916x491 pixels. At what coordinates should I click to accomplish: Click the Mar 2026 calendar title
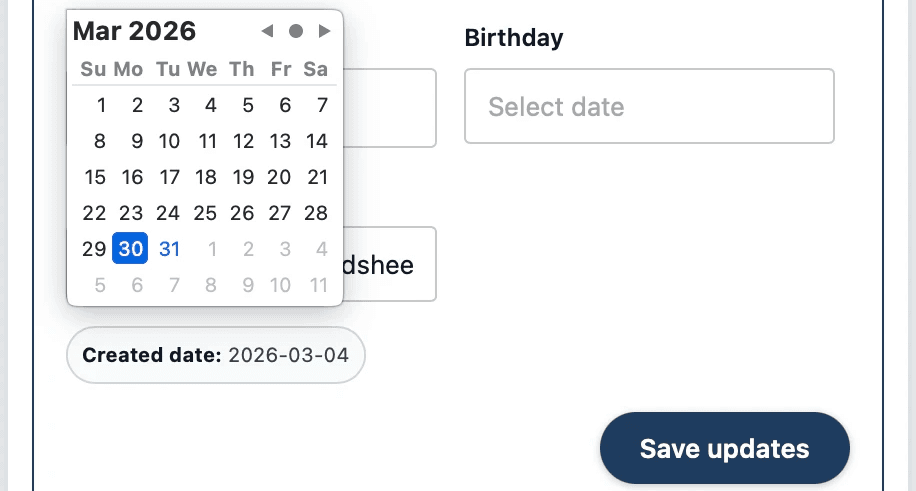(135, 31)
